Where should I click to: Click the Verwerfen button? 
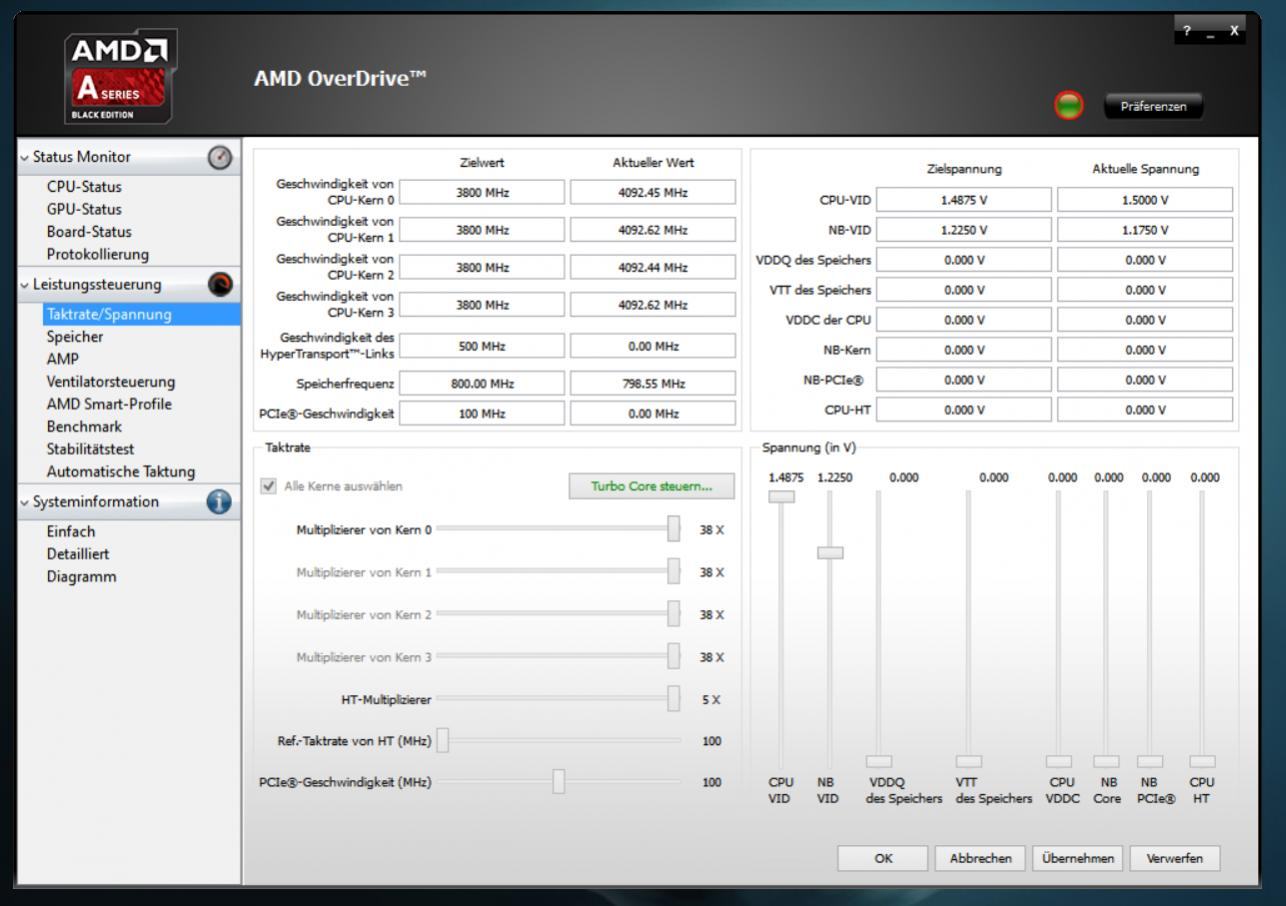click(x=1175, y=858)
